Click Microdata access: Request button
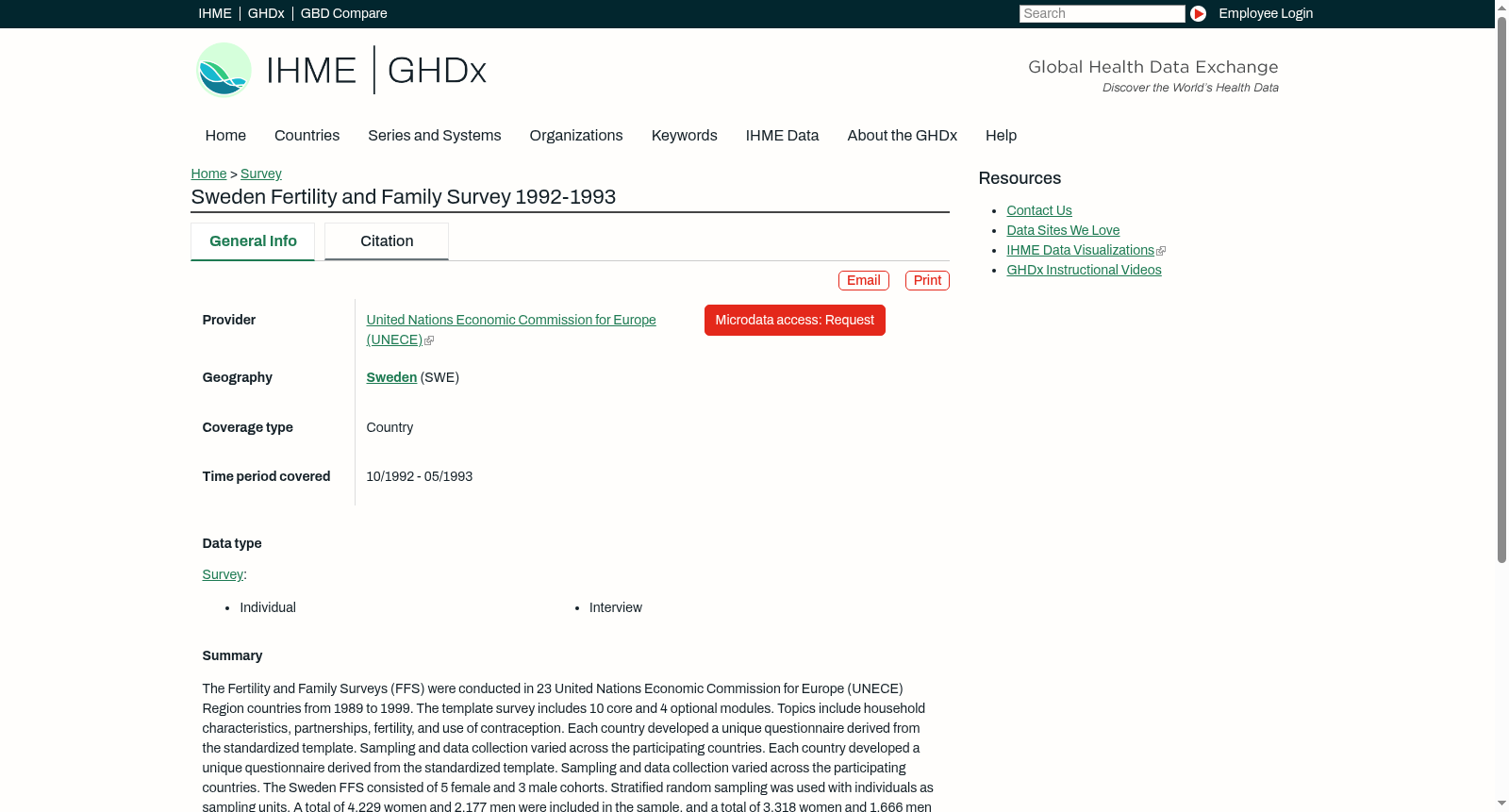Image resolution: width=1509 pixels, height=812 pixels. pos(795,321)
